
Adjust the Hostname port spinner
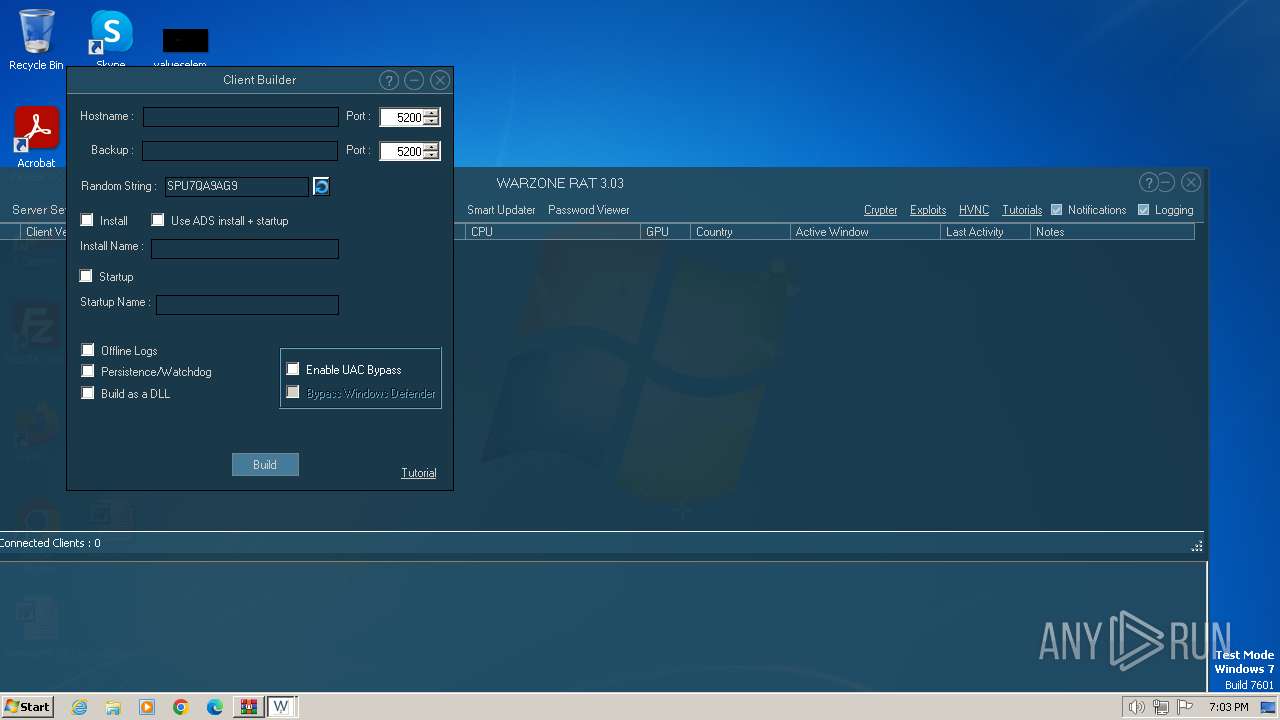[431, 117]
